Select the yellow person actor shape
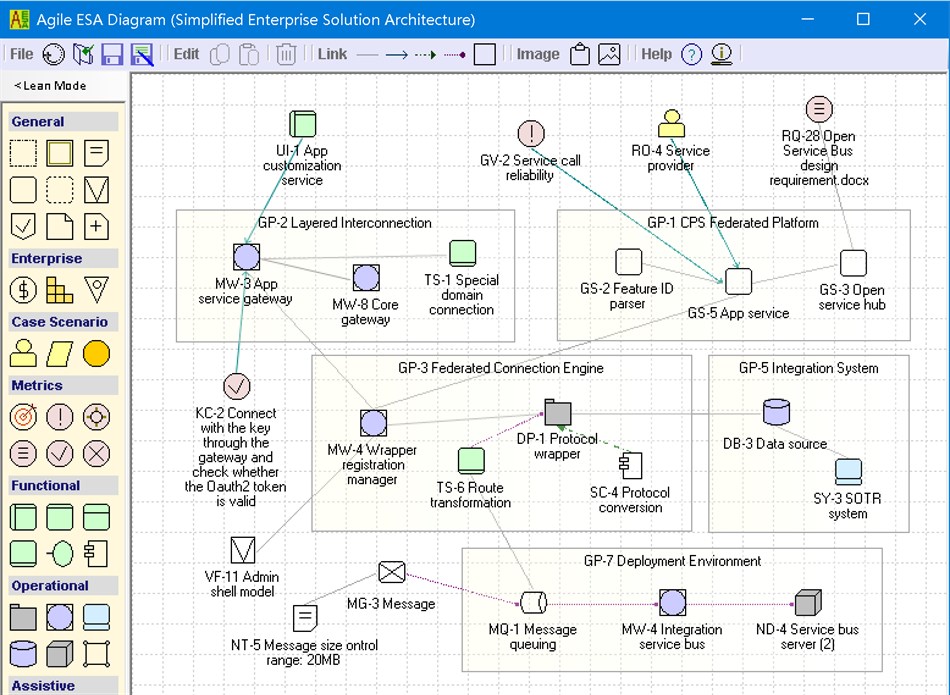Image resolution: width=950 pixels, height=695 pixels. click(23, 354)
